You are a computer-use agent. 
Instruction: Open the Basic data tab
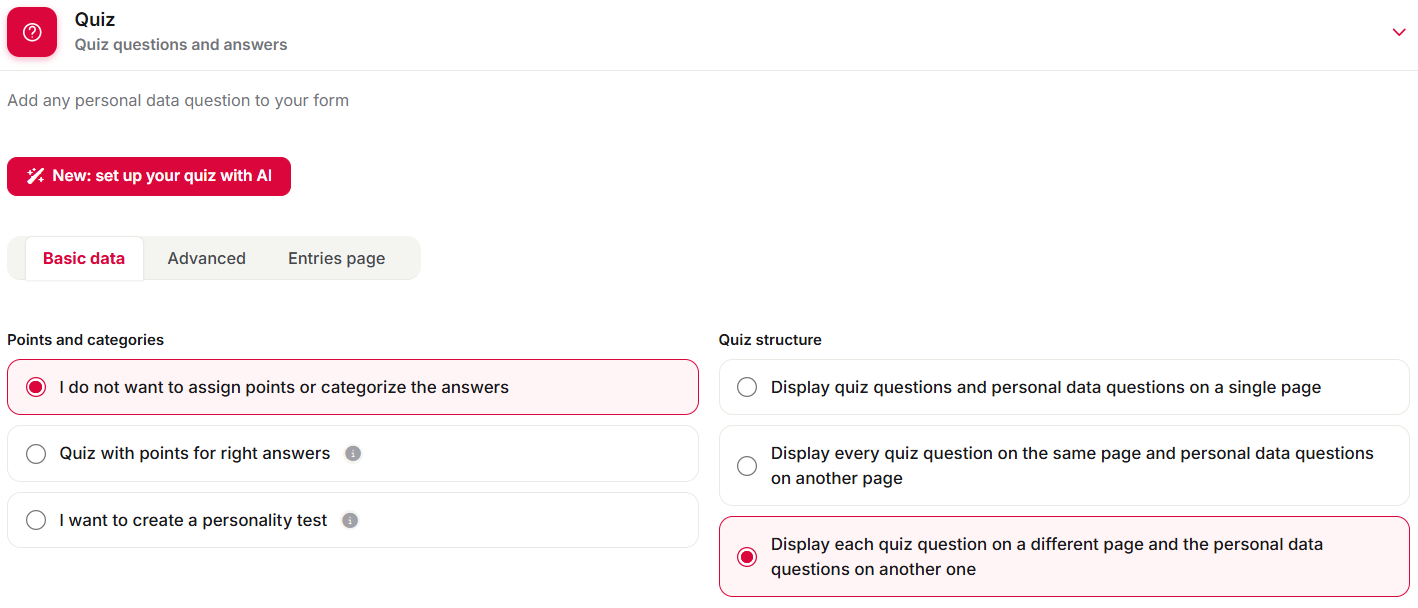click(x=84, y=258)
